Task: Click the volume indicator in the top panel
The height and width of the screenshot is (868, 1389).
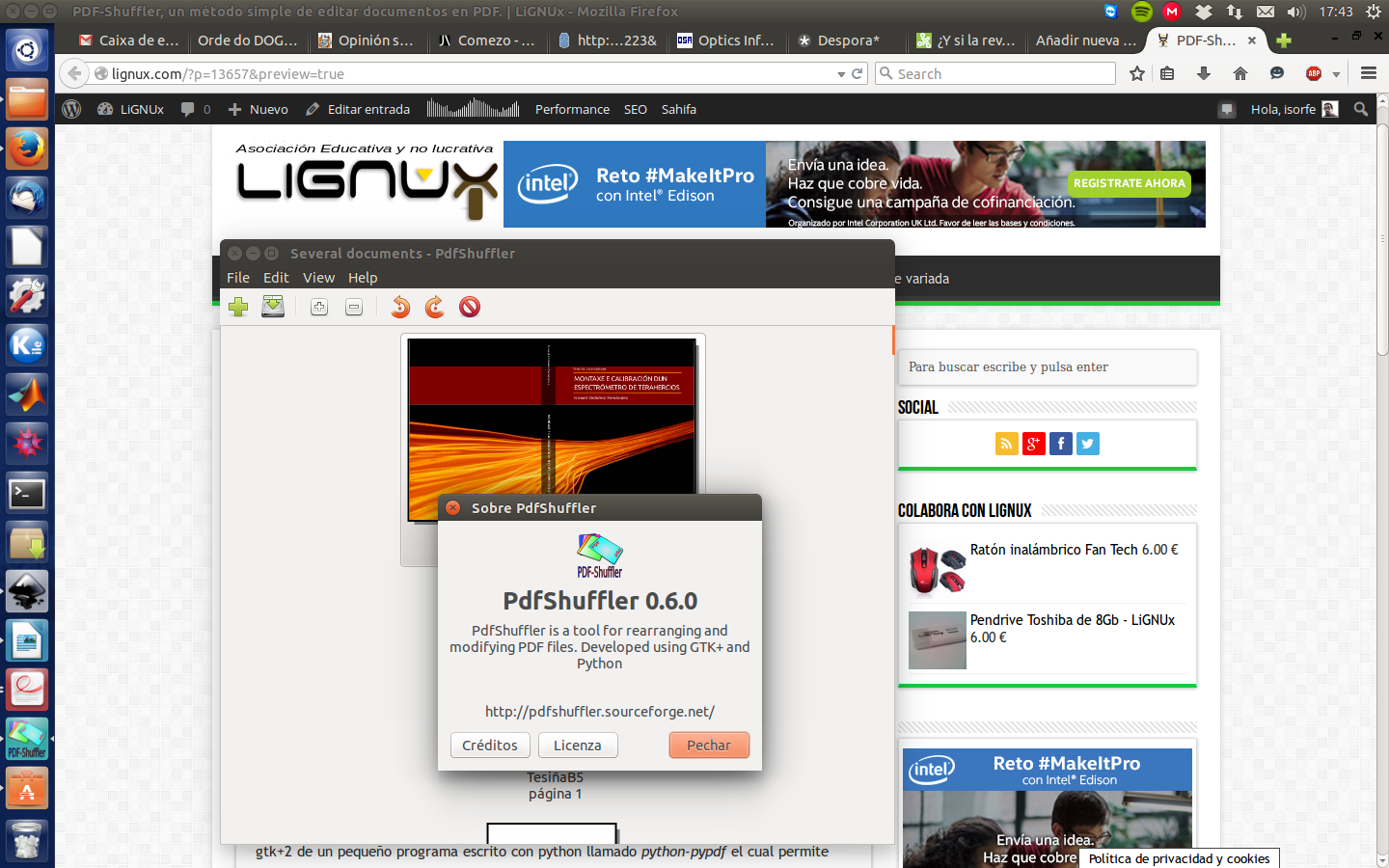Action: [x=1296, y=12]
